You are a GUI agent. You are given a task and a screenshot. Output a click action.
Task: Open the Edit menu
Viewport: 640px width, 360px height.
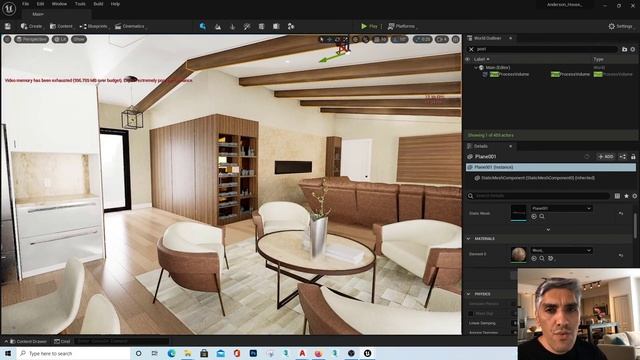click(x=40, y=4)
